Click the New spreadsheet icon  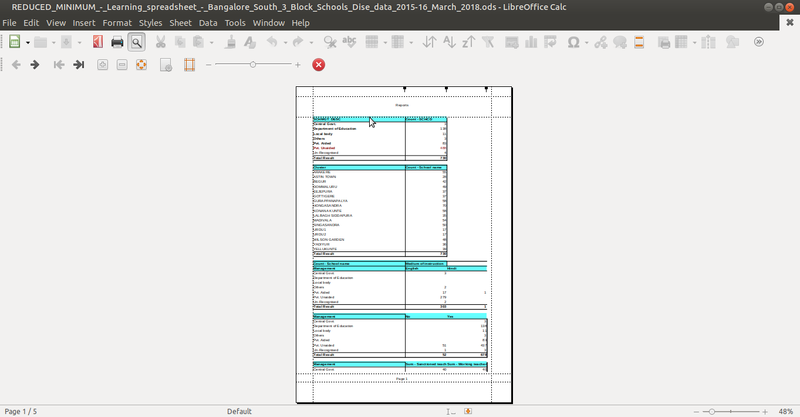15,42
